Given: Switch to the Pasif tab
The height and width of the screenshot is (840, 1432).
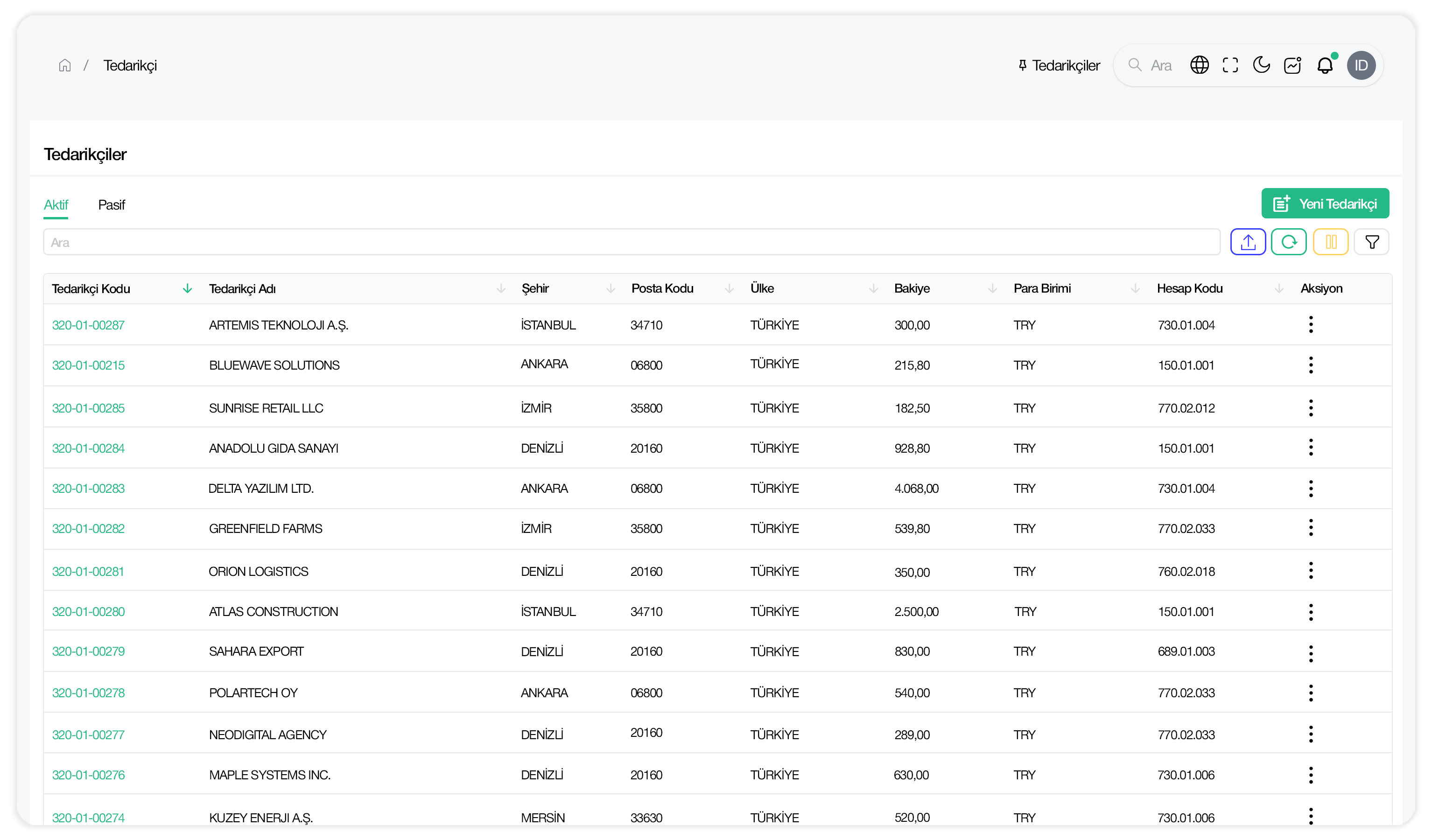Looking at the screenshot, I should 112,205.
